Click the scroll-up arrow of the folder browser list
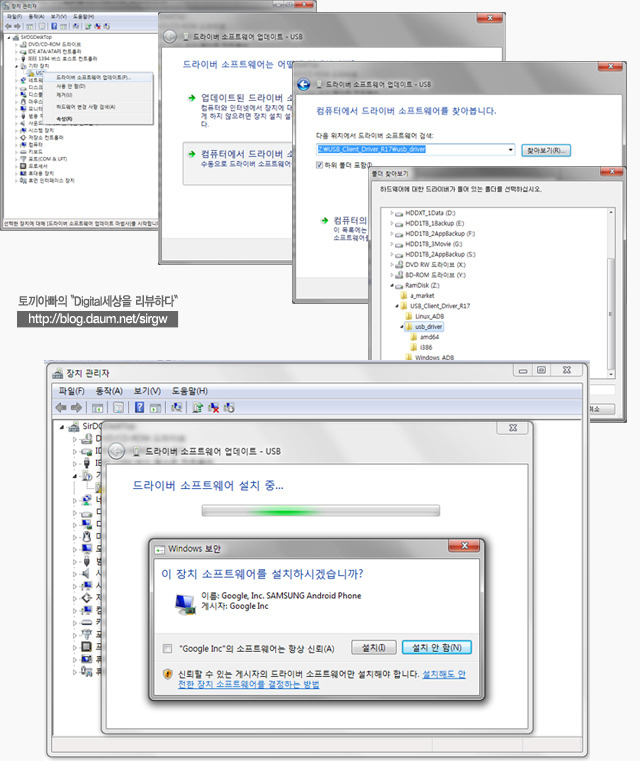Image resolution: width=640 pixels, height=761 pixels. [x=611, y=213]
